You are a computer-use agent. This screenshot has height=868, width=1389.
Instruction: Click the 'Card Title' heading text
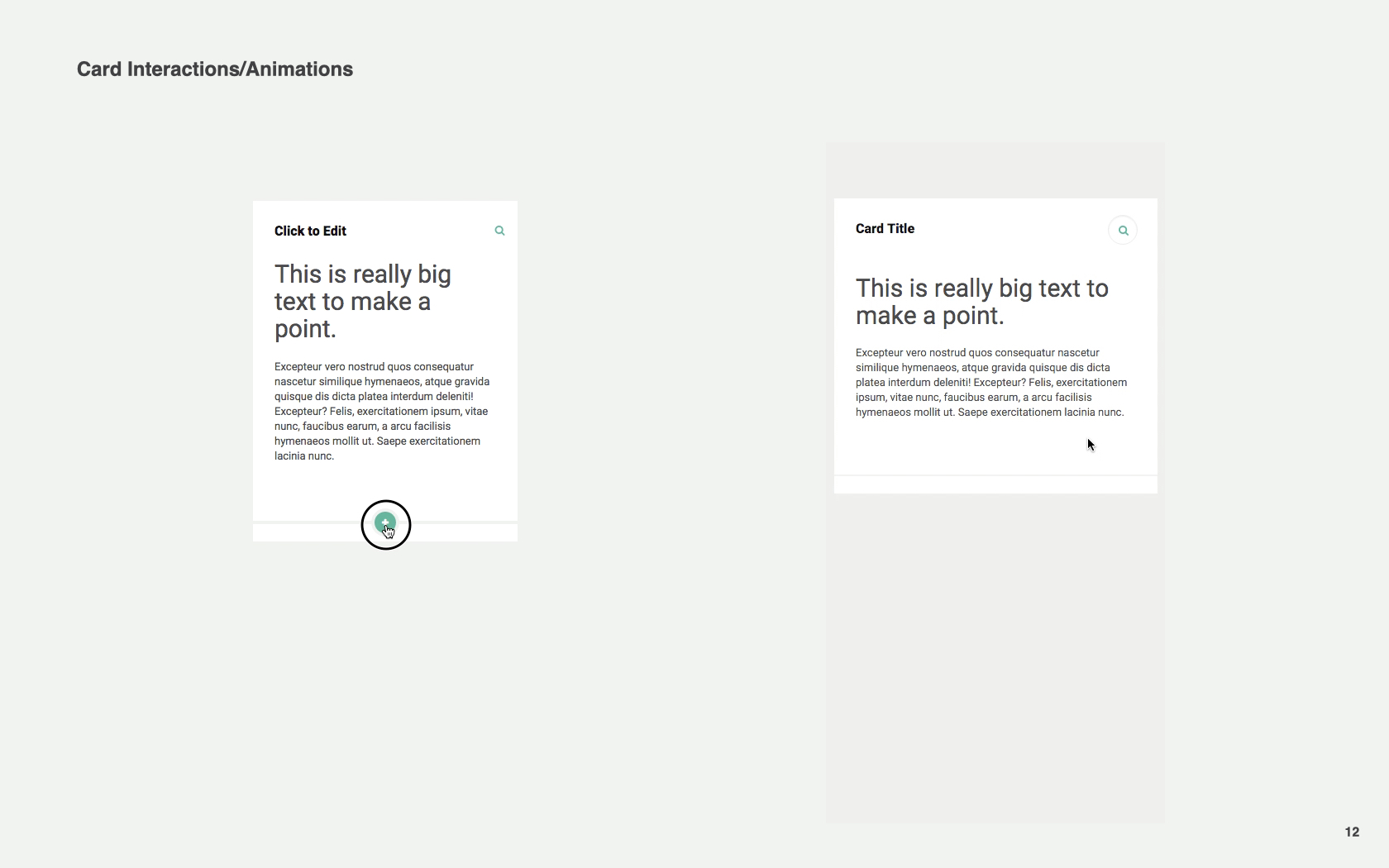coord(885,229)
